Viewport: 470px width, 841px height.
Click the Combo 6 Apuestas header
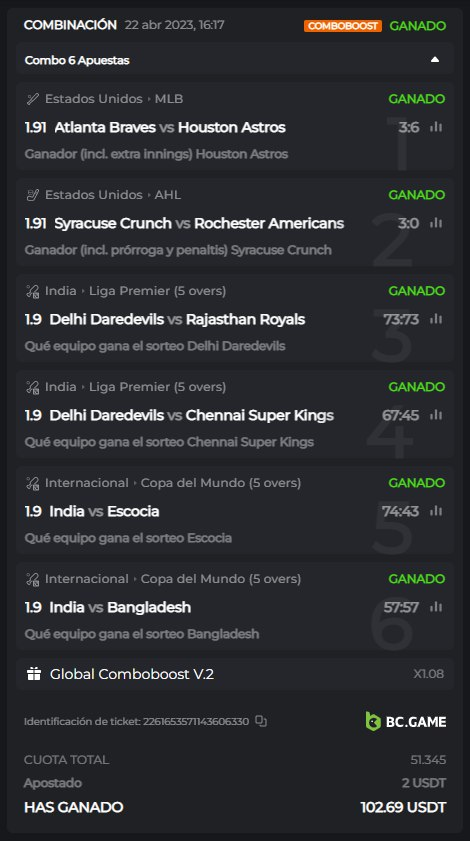tap(235, 60)
